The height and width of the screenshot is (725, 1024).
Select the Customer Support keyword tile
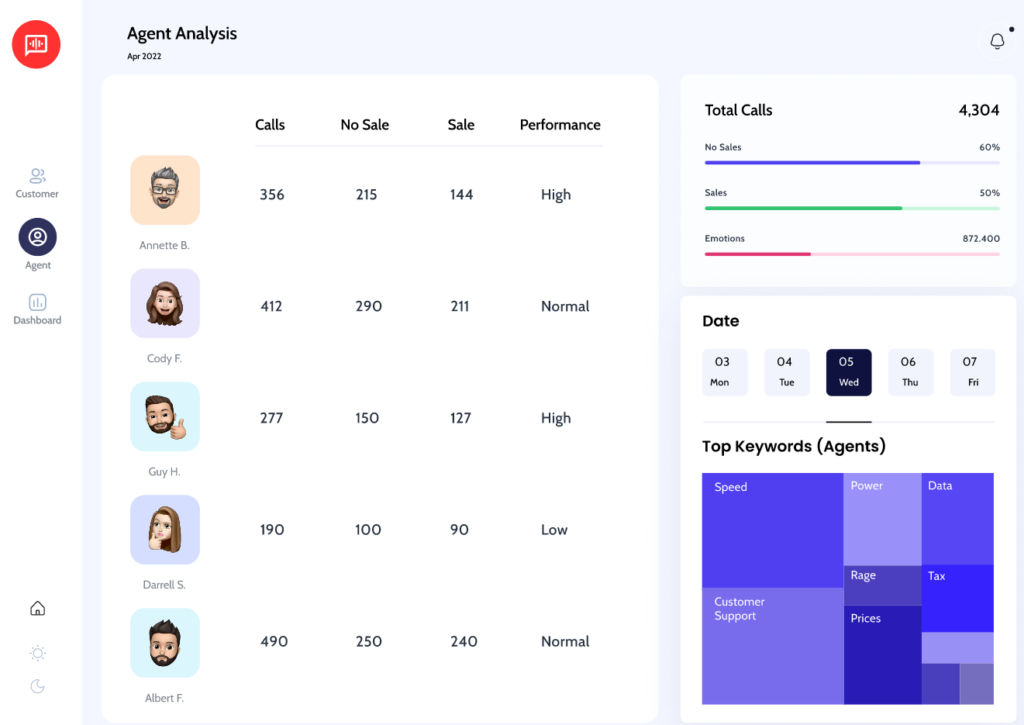pos(772,646)
